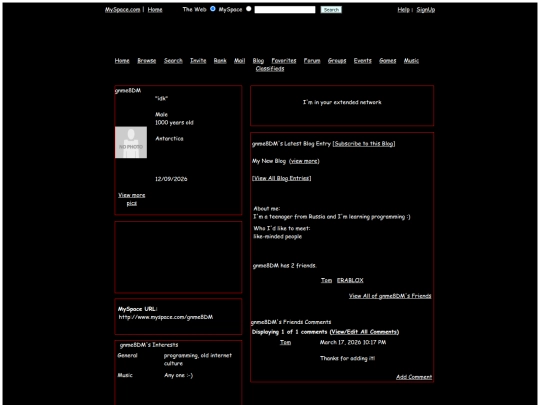Click 'Subscribe to this Blog' link
Viewport: 540px width, 405px height.
click(x=364, y=144)
